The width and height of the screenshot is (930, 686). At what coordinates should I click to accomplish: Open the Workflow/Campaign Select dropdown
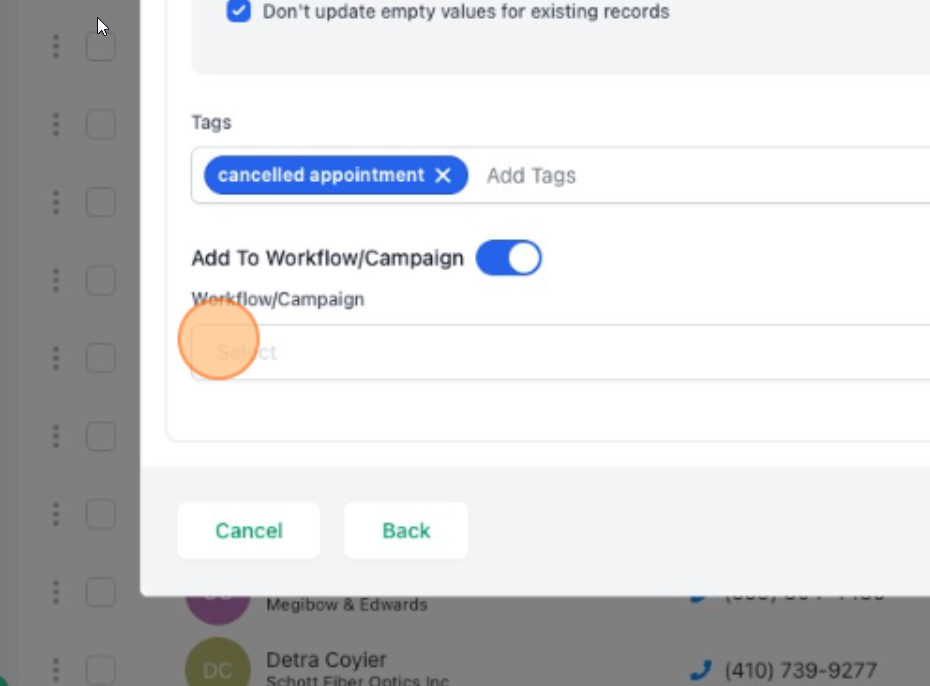(x=560, y=352)
